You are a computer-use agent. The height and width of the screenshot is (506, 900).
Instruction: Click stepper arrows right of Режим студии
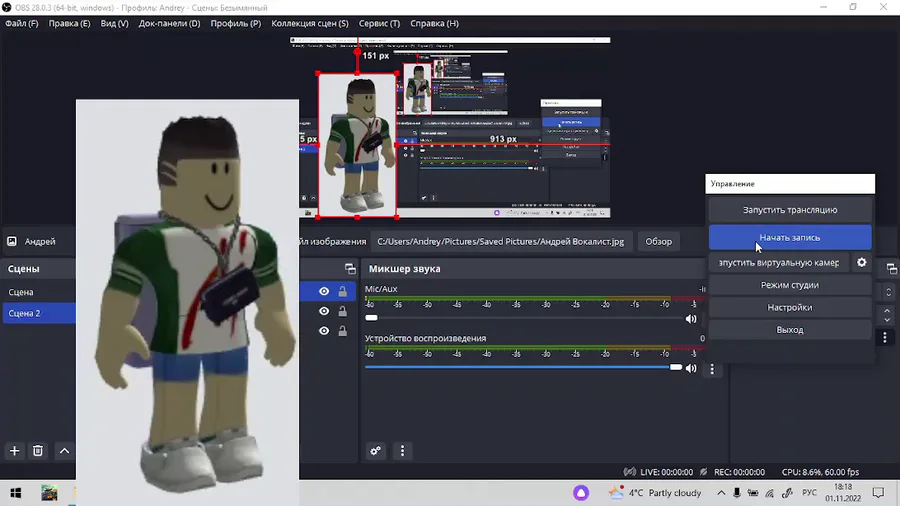889,292
